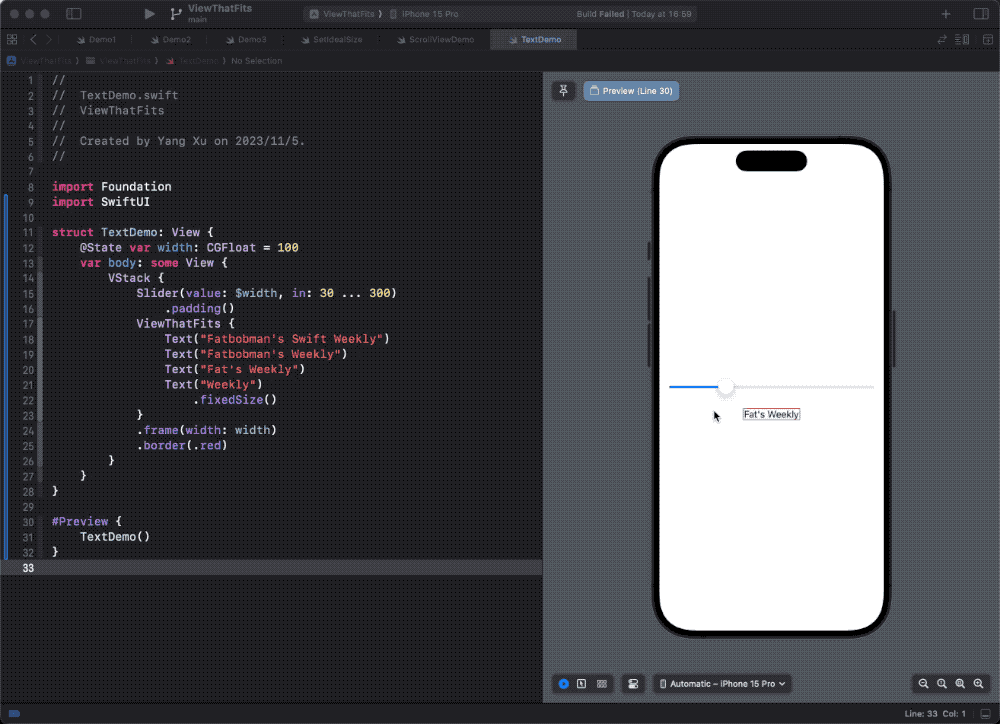Open the iPhone 15 Pro run destination selector

pos(430,13)
